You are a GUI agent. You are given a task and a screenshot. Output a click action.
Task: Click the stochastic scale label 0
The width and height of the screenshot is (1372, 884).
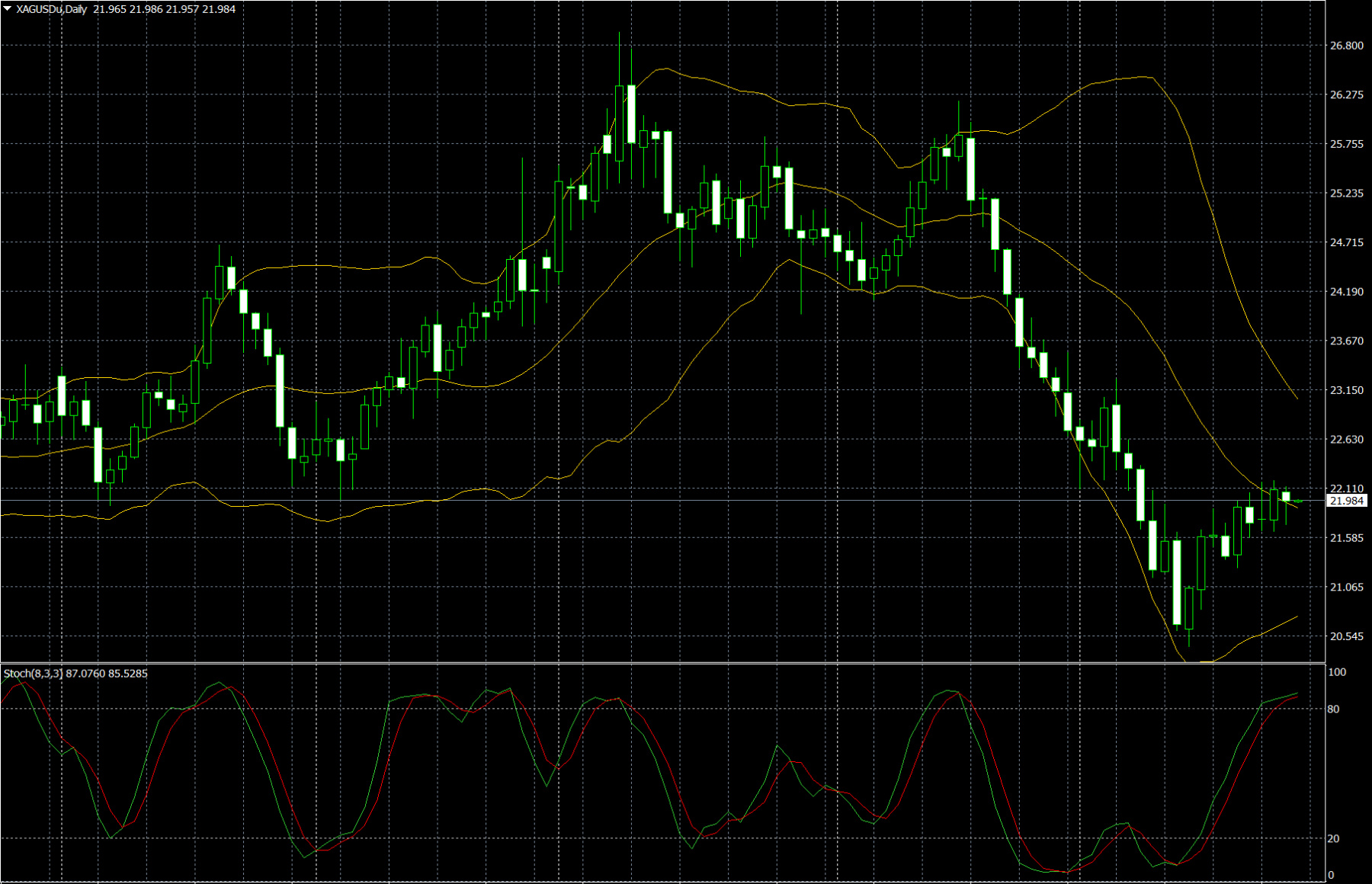[1331, 875]
